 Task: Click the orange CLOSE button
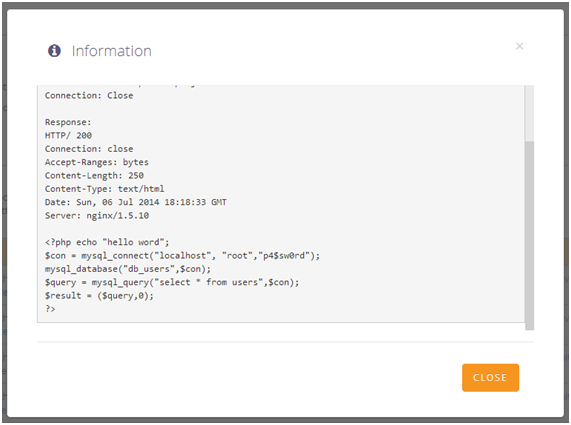pyautogui.click(x=490, y=377)
